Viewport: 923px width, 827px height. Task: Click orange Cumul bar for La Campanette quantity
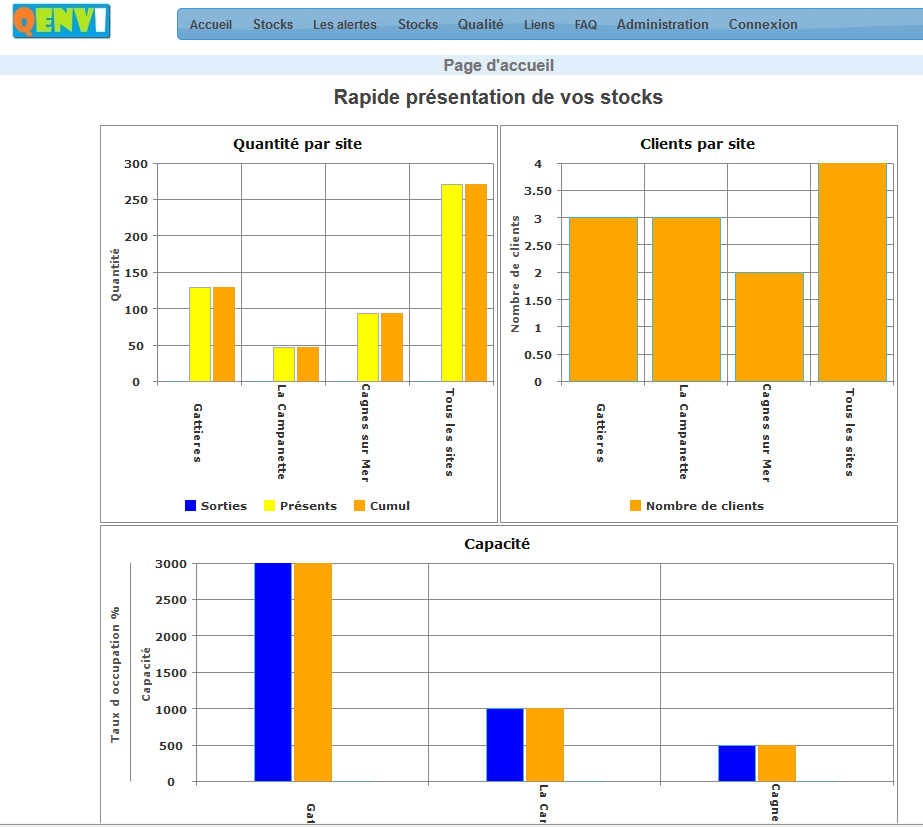308,364
